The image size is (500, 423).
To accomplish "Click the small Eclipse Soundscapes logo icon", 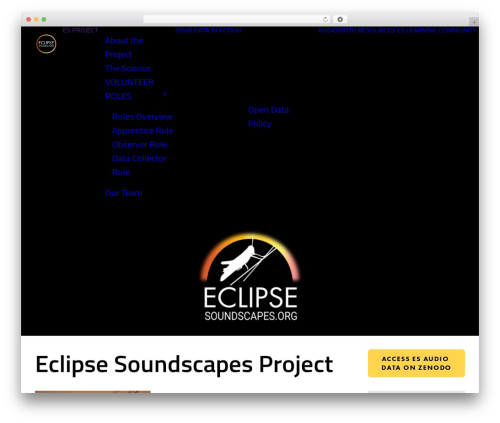I will pyautogui.click(x=46, y=44).
